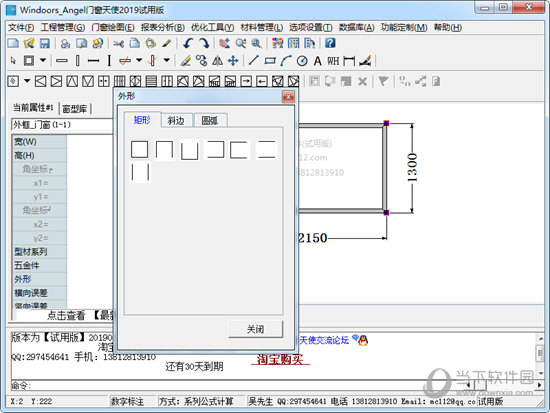
Task: Select the 当前属性#1 tab
Action: (x=34, y=107)
